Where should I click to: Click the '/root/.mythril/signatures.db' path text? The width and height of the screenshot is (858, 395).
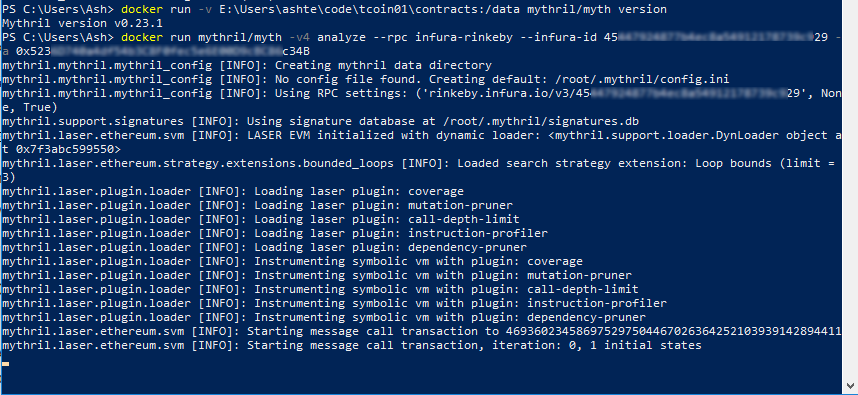pyautogui.click(x=541, y=121)
